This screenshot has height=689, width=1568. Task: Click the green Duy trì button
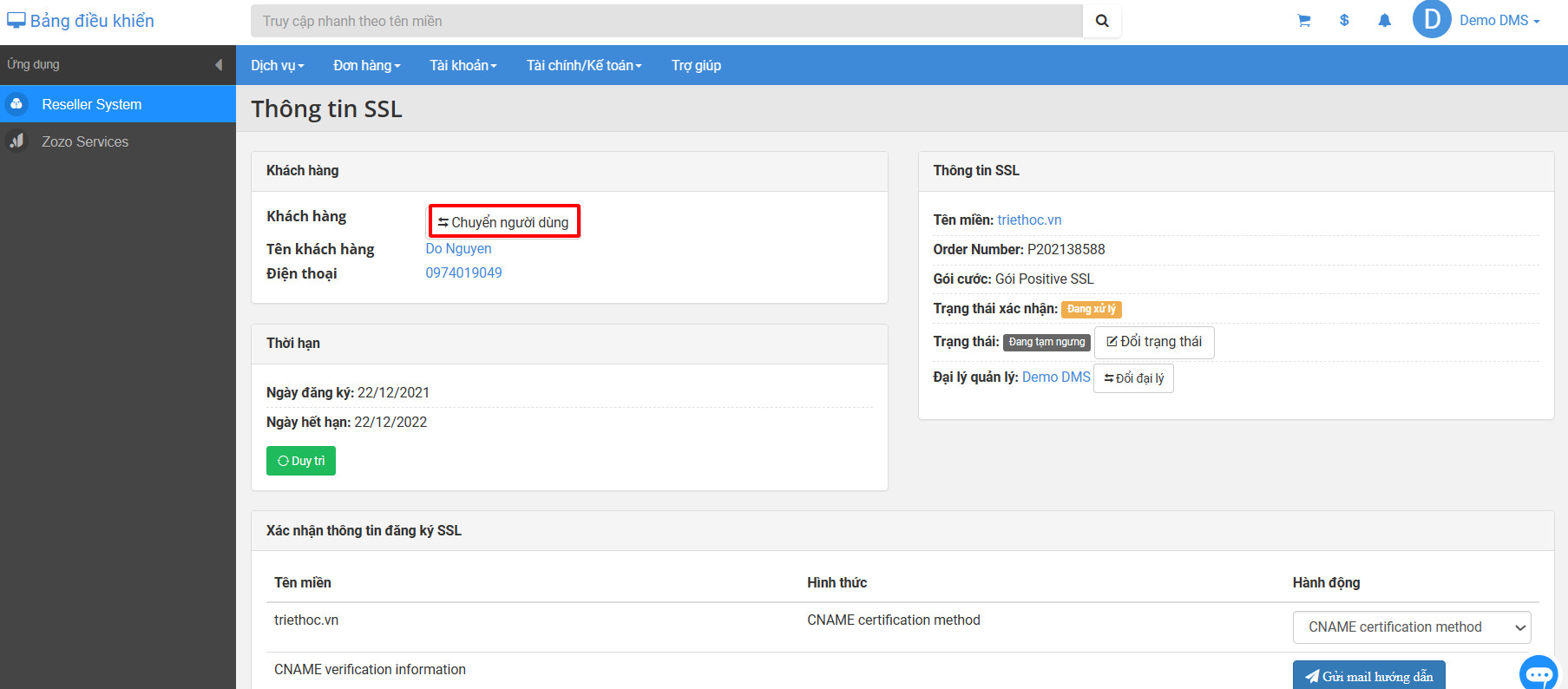click(x=301, y=461)
